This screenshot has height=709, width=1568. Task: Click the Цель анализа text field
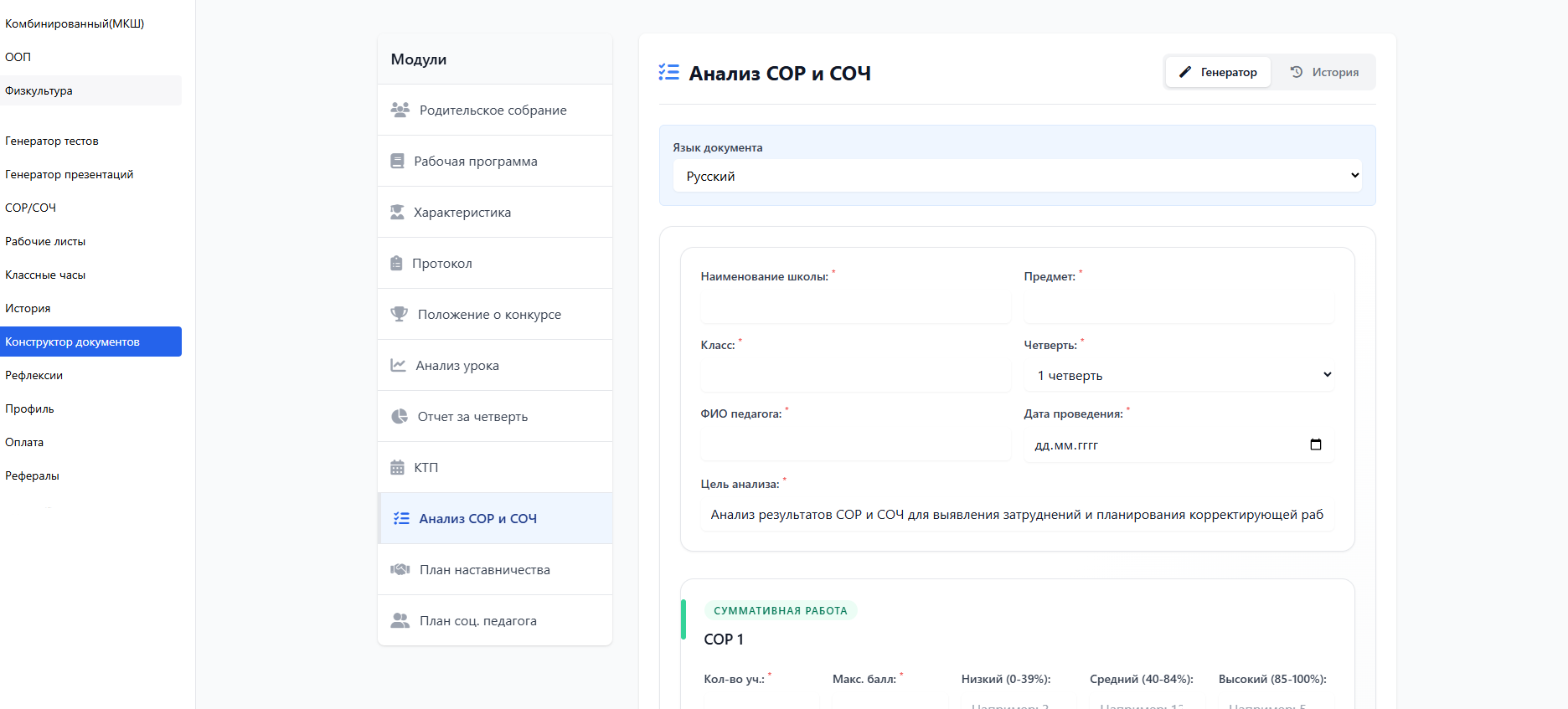(x=1017, y=515)
